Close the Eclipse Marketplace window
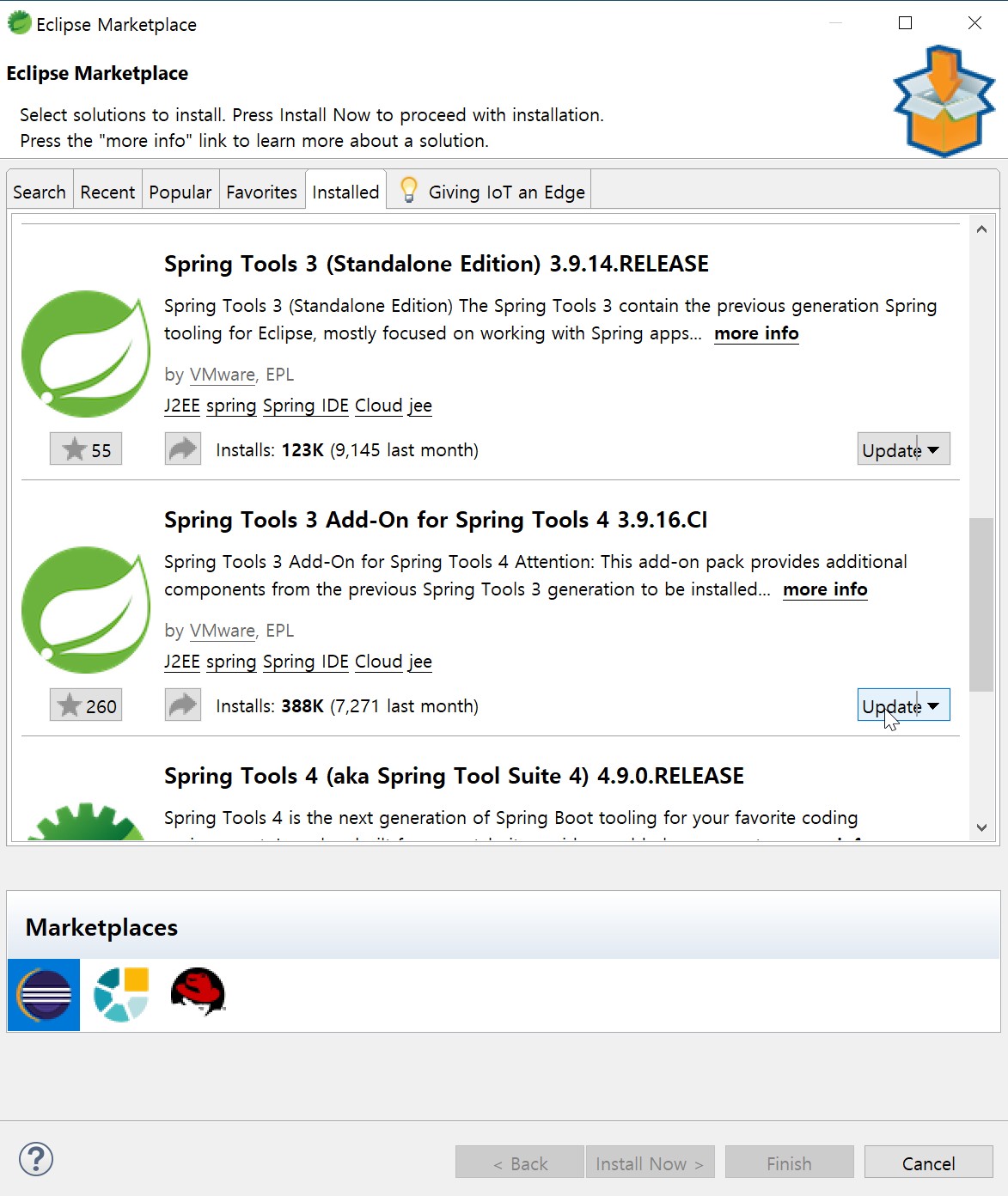Screen dimensions: 1008x1196 (974, 23)
